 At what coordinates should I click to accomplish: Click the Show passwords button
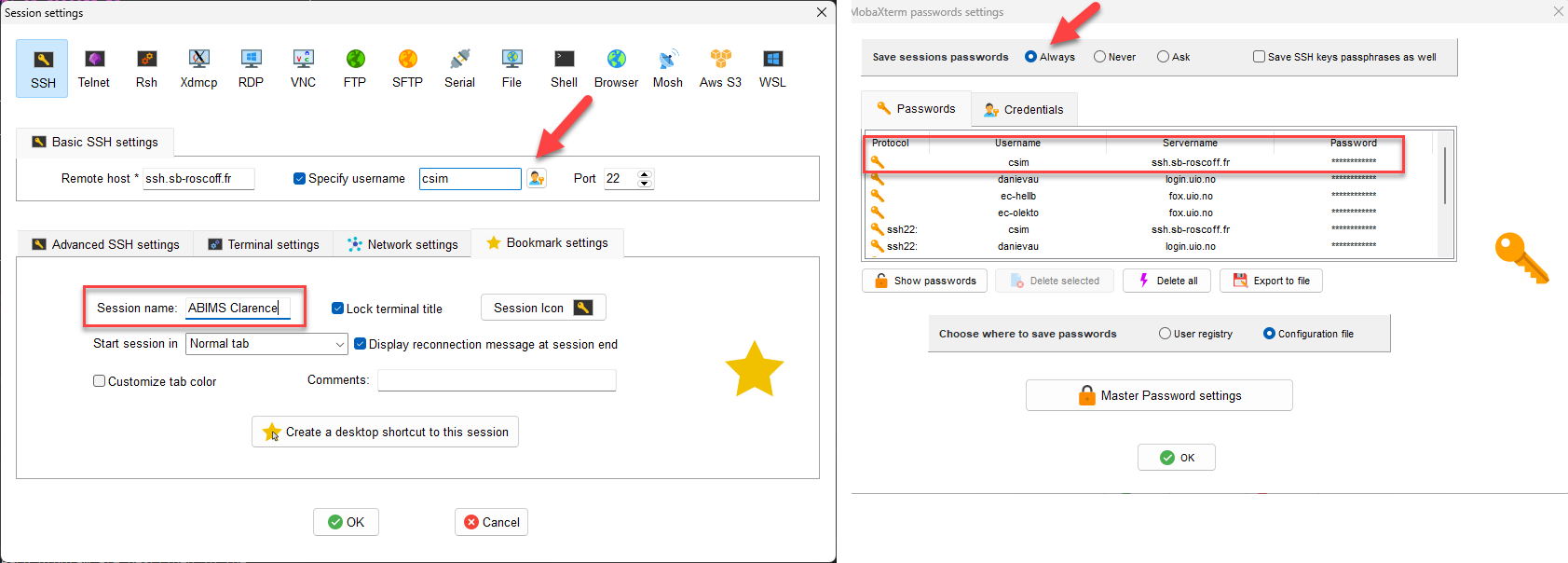(924, 281)
